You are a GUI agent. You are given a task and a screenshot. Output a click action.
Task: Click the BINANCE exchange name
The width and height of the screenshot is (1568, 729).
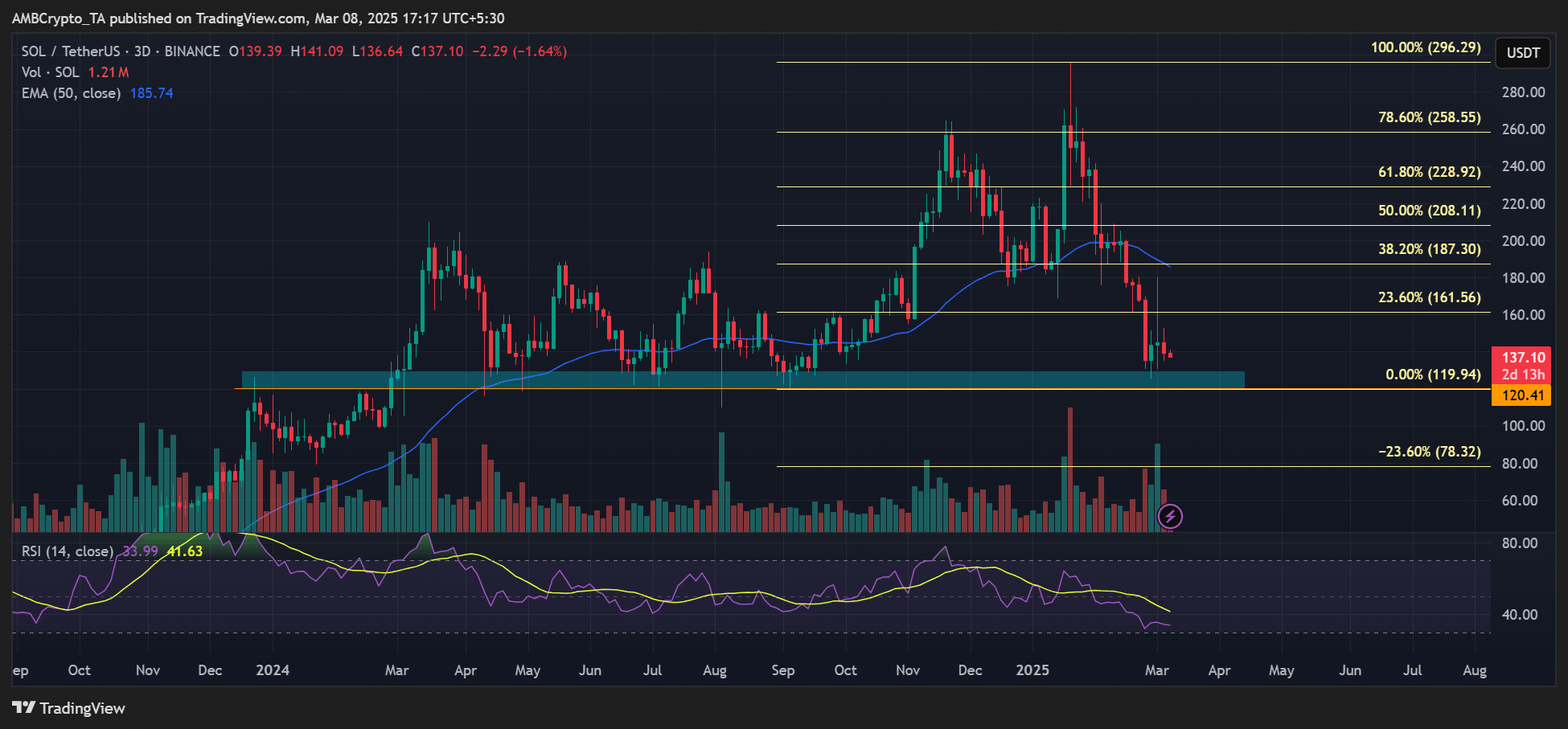(192, 51)
